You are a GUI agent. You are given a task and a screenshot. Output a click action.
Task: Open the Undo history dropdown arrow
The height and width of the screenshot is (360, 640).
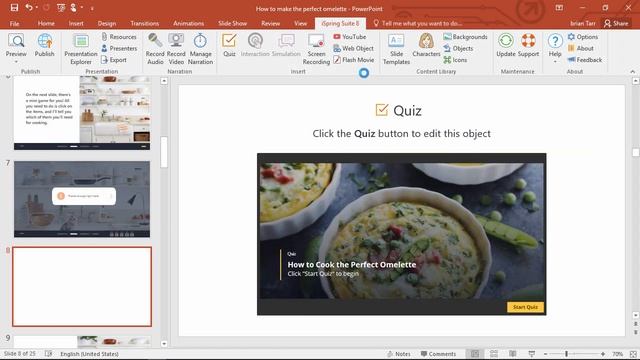[x=36, y=7]
